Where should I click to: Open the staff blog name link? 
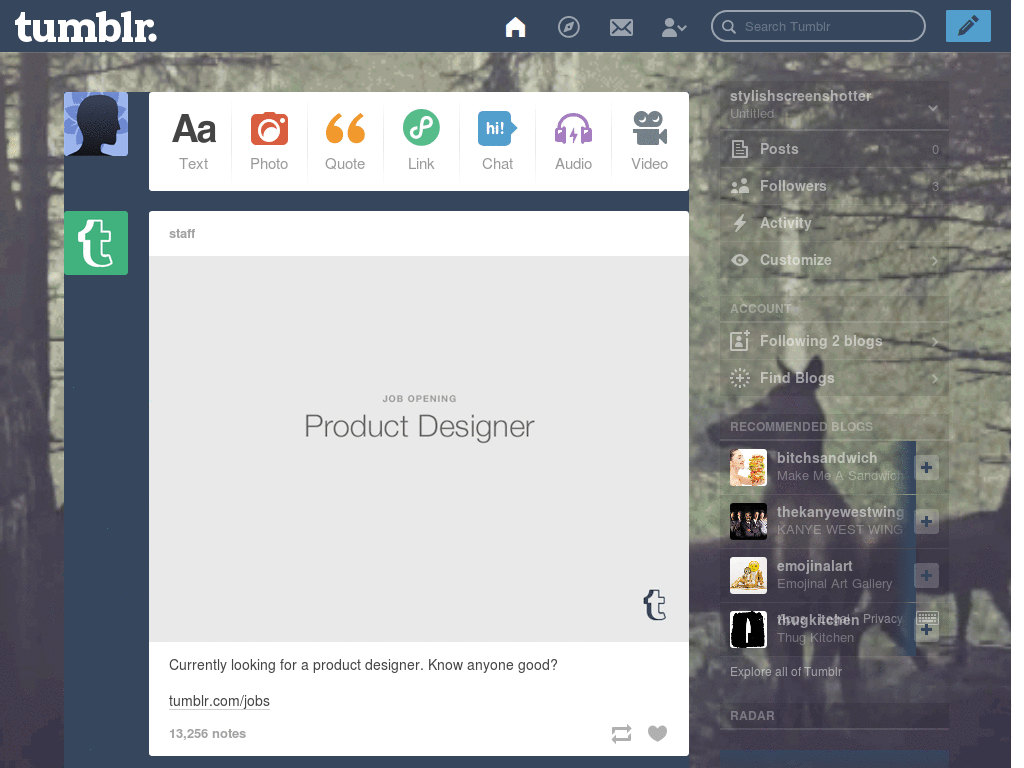pyautogui.click(x=182, y=234)
